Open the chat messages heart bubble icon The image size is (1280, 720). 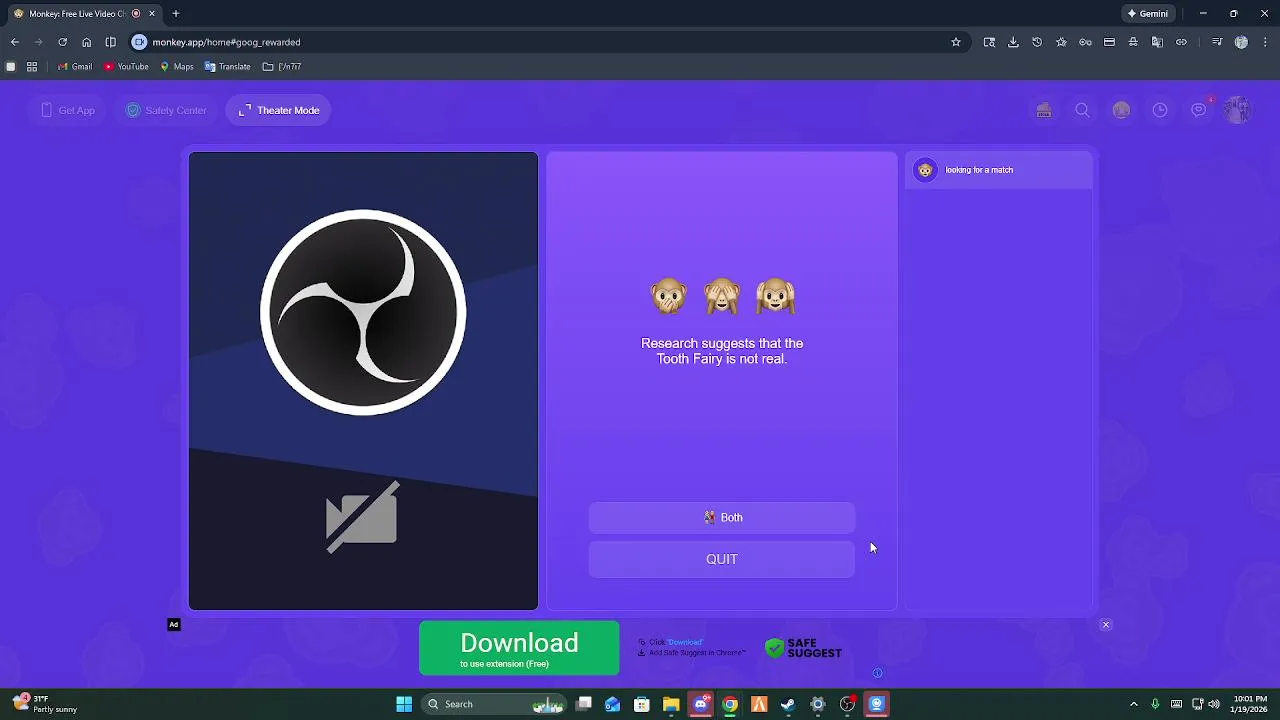coord(1199,110)
